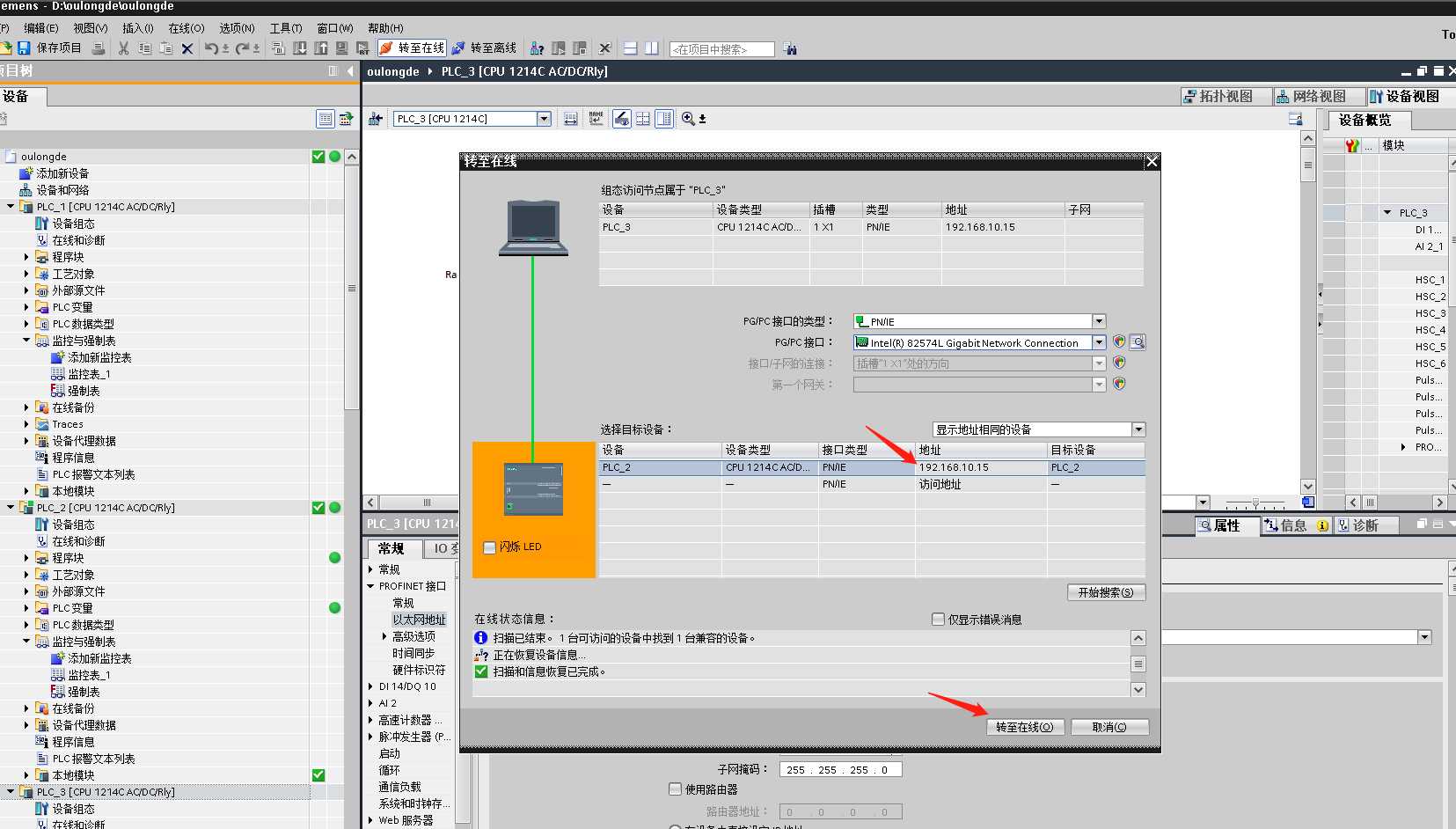
Task: Open the PG/PC interface type dropdown
Action: click(x=1099, y=321)
